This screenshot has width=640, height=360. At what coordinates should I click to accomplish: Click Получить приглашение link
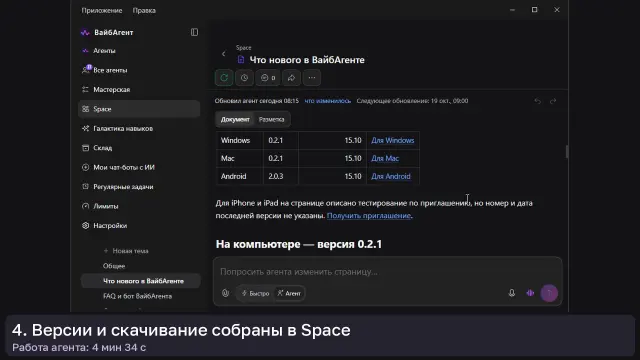pyautogui.click(x=369, y=216)
